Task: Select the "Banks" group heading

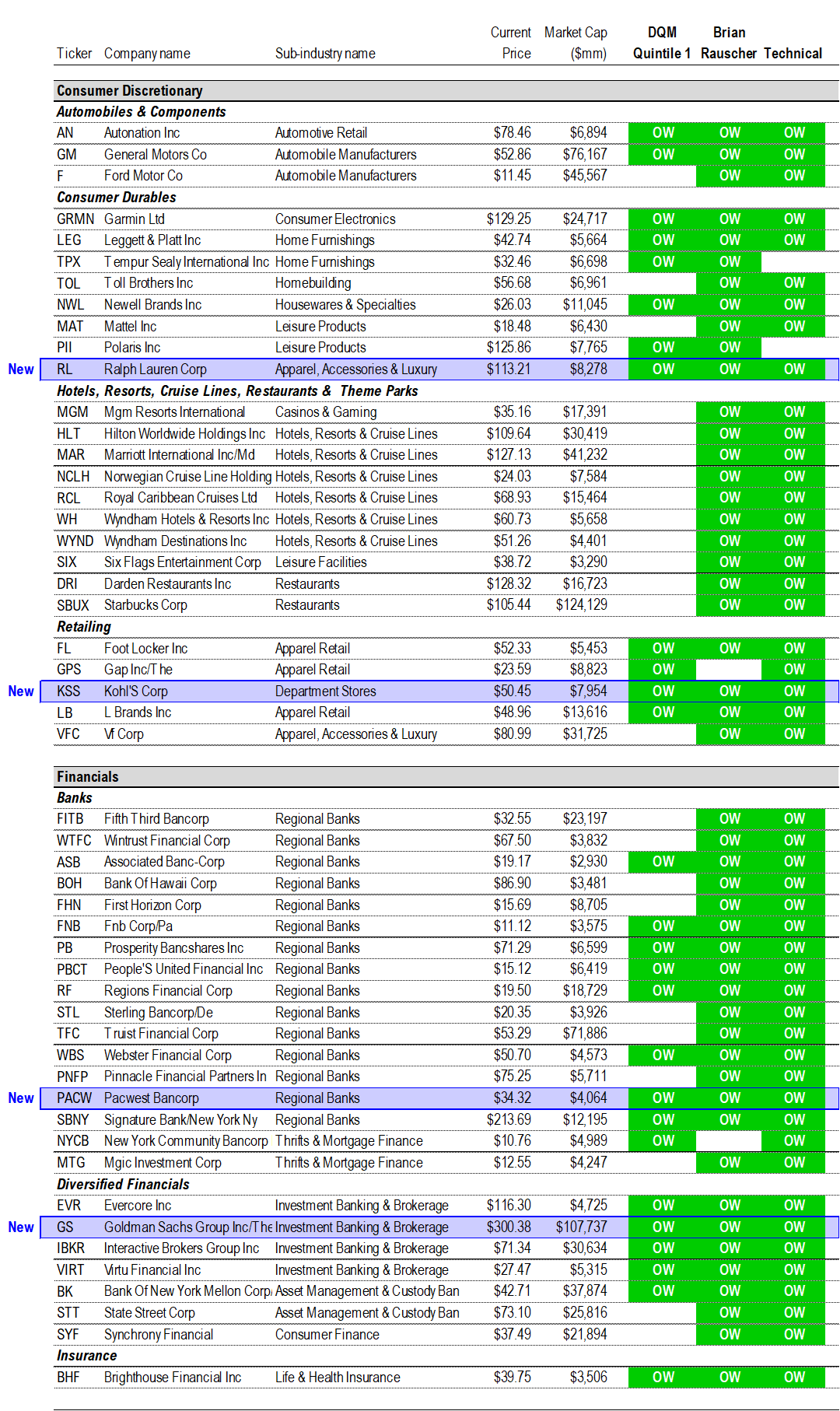Action: [x=75, y=798]
